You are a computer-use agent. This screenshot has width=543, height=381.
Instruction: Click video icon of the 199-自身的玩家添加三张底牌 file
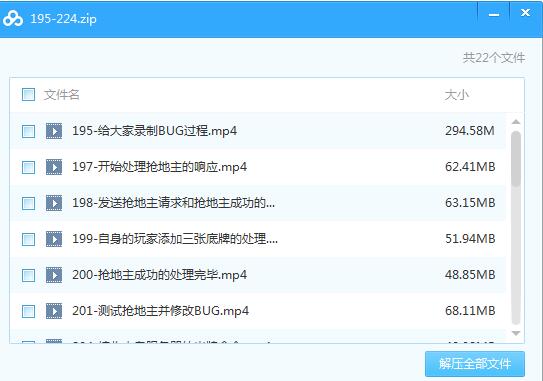54,239
